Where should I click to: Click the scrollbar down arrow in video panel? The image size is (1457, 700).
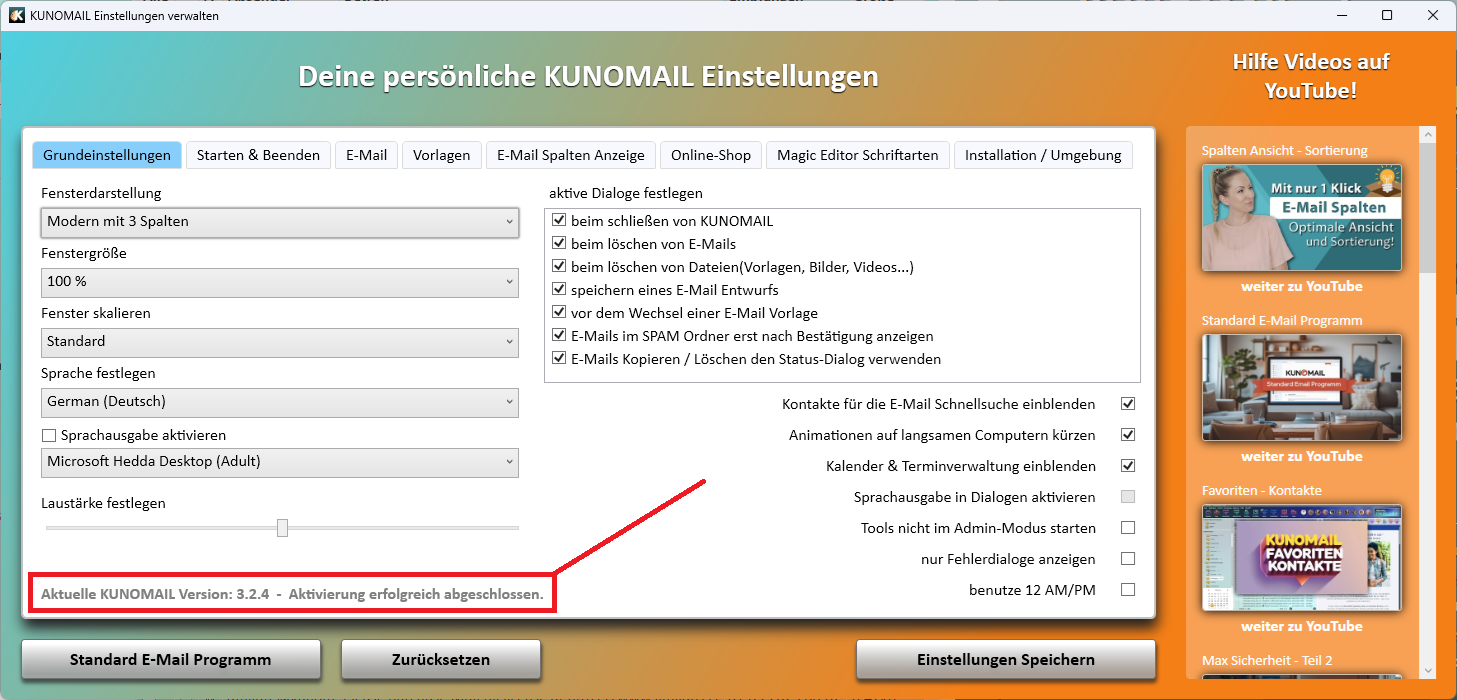click(1428, 671)
